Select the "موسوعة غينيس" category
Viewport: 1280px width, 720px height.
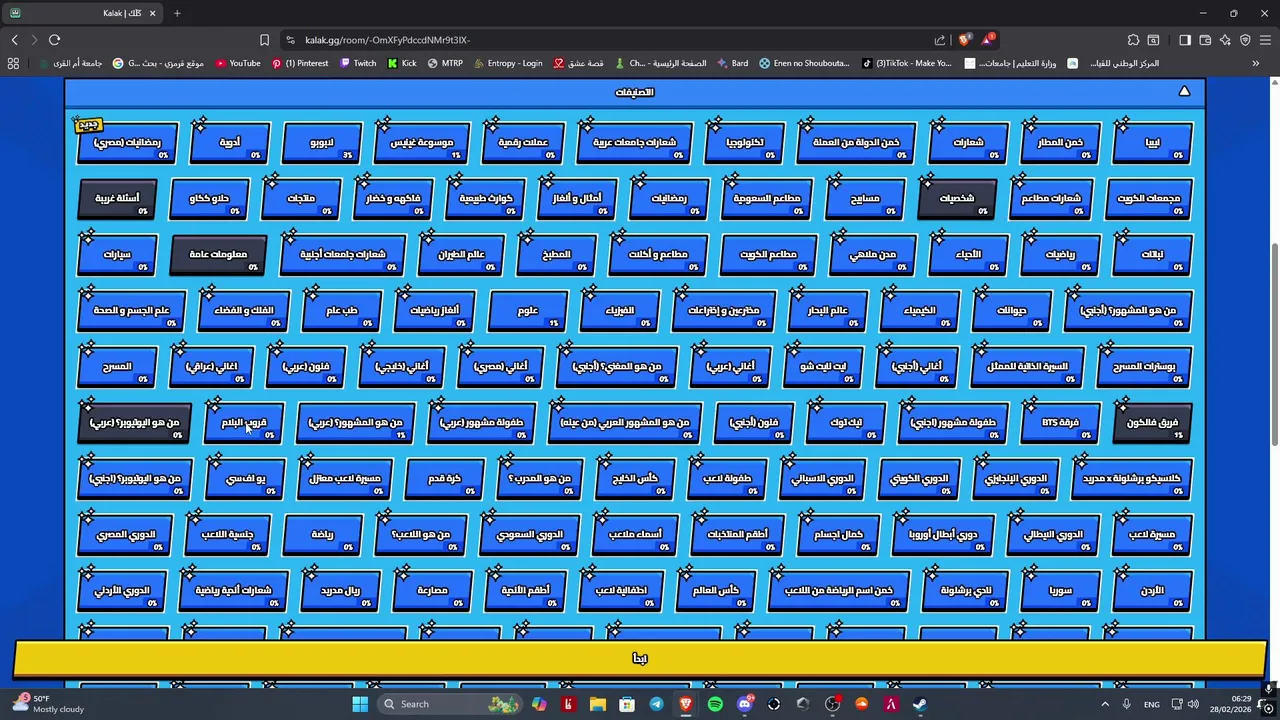(420, 142)
